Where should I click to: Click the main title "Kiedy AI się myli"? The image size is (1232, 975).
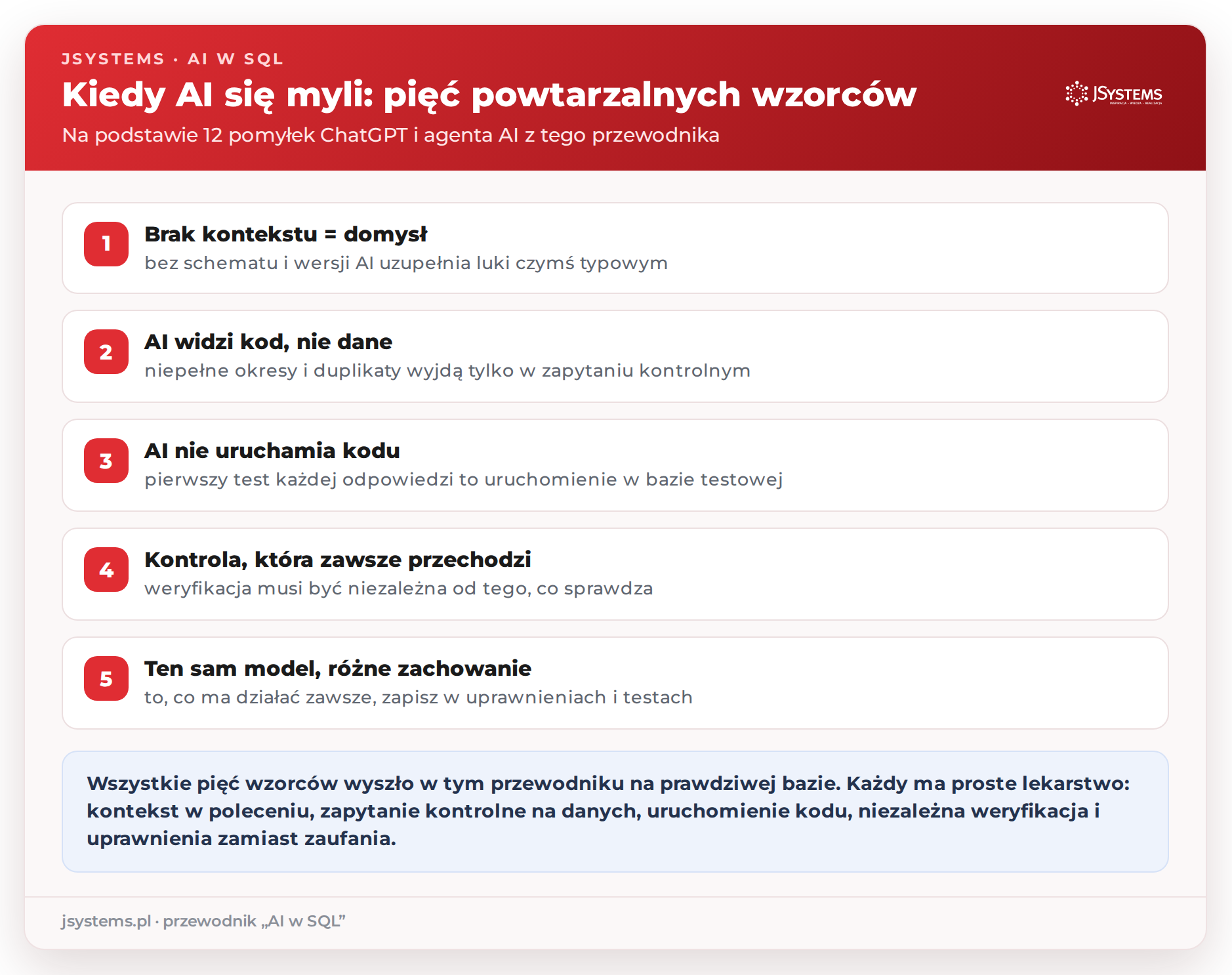click(489, 94)
